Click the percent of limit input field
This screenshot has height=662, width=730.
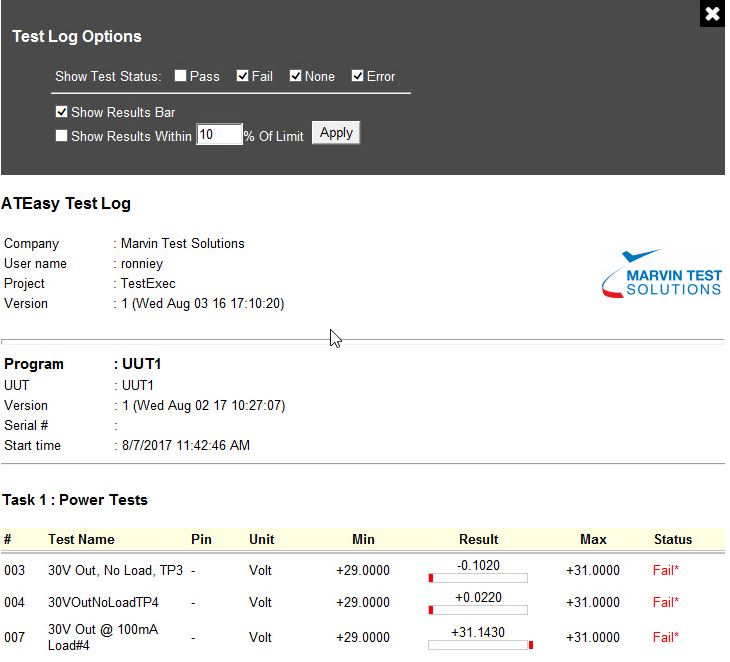pos(219,135)
